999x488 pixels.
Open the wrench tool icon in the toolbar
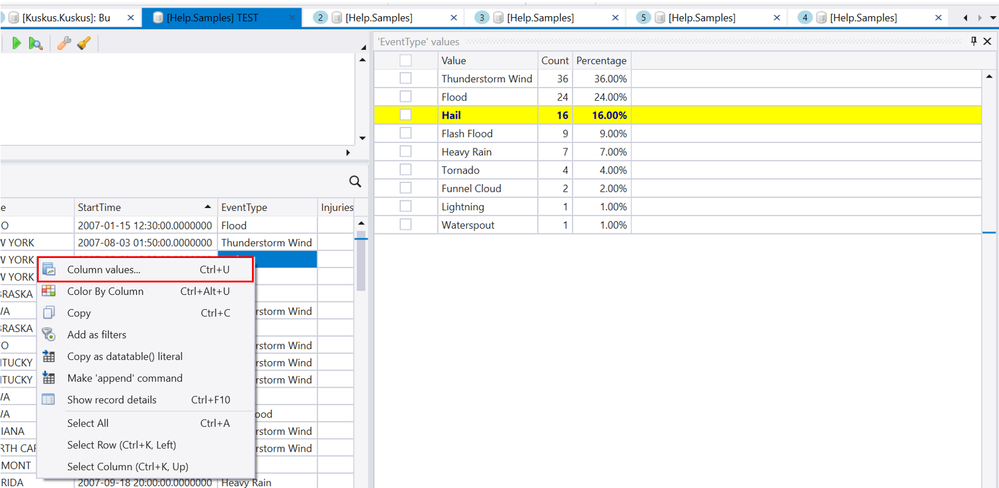click(63, 43)
